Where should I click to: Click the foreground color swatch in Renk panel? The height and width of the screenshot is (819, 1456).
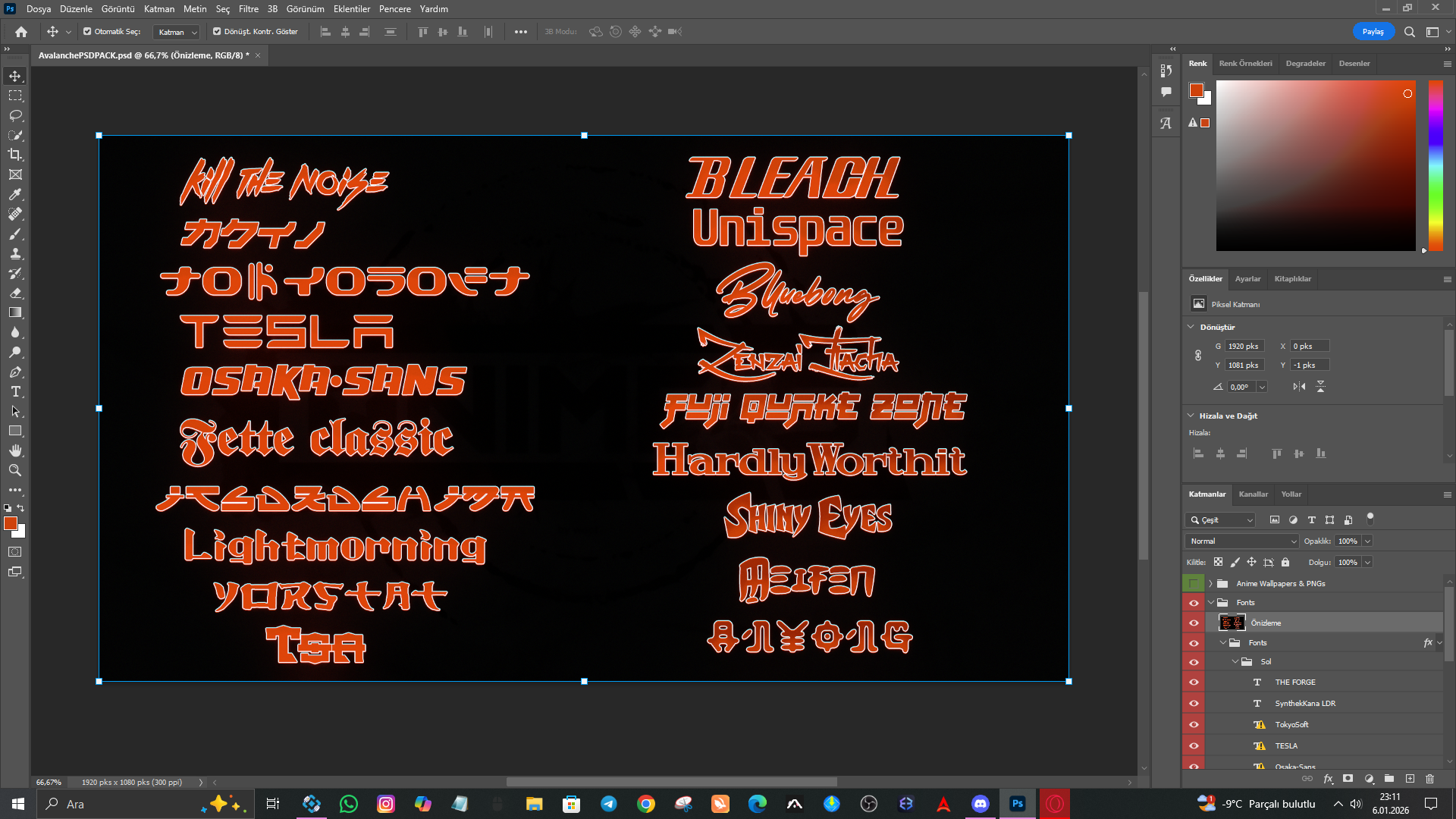[x=1197, y=90]
